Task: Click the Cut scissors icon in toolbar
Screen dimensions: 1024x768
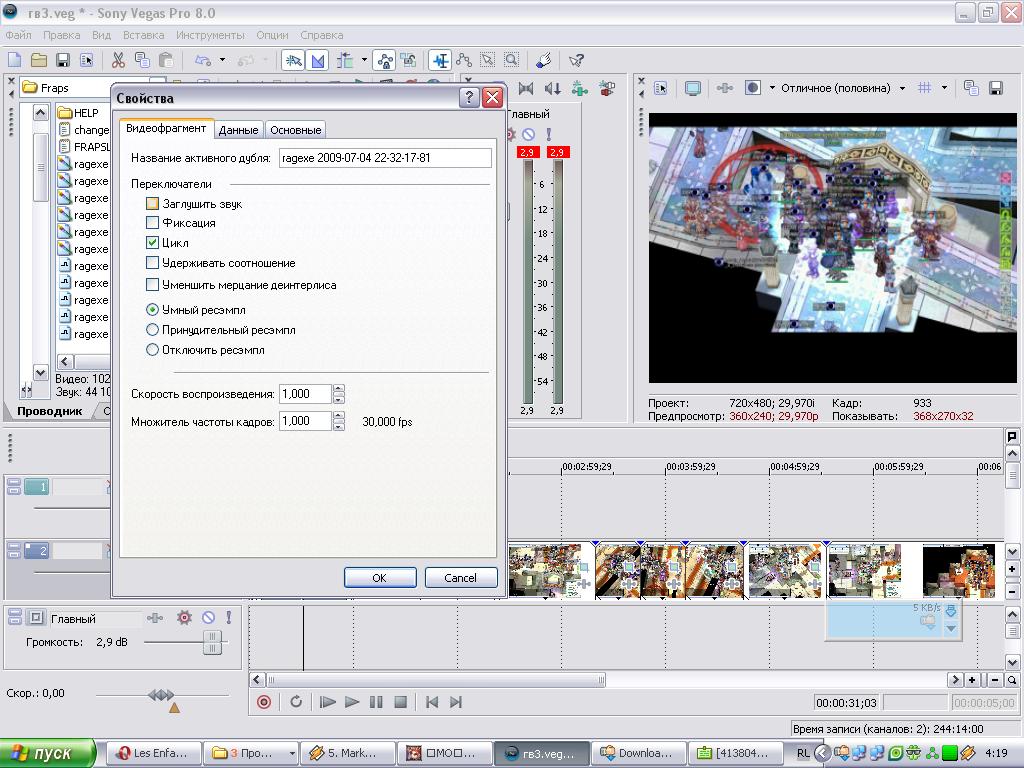Action: tap(118, 60)
